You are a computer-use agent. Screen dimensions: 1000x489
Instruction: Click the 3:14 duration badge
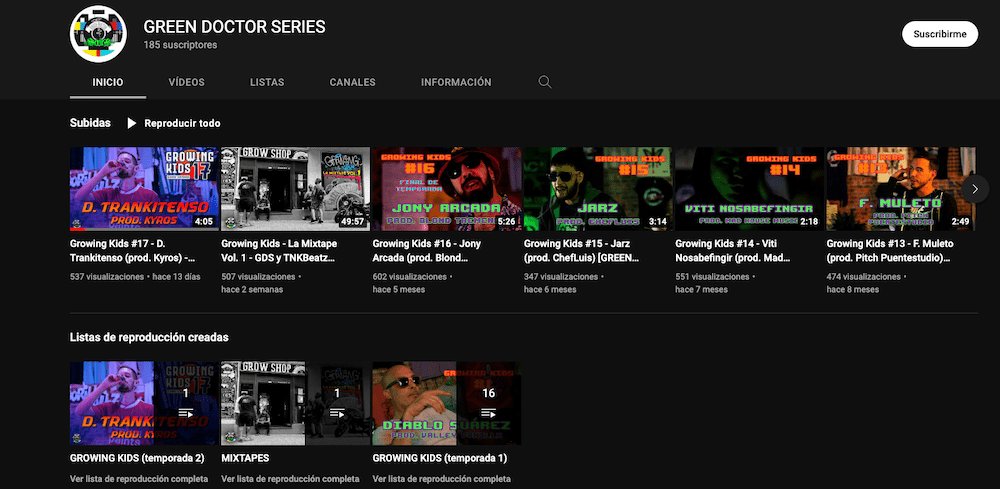click(657, 222)
